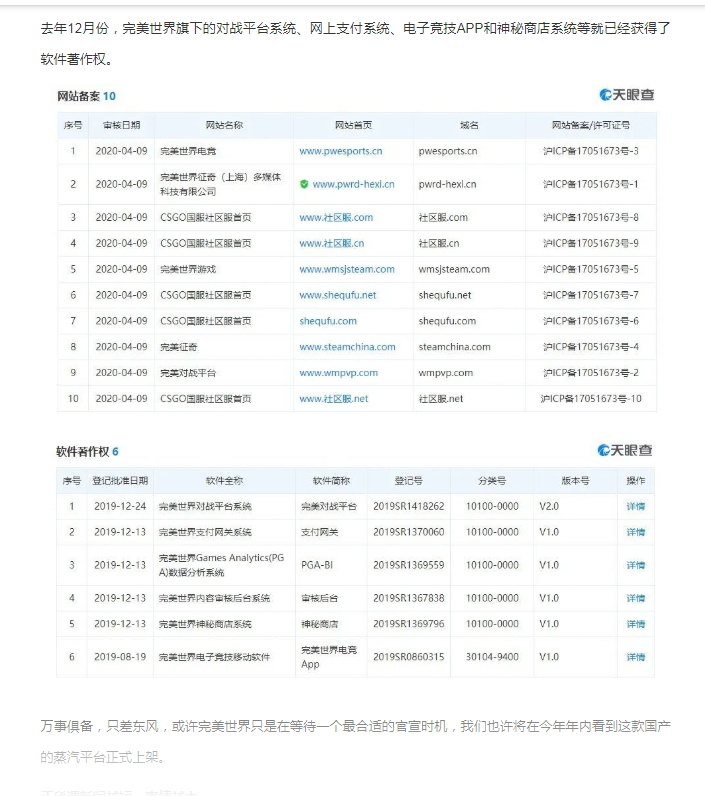Open the www.steamchina.com link
The height and width of the screenshot is (796, 705).
click(347, 347)
